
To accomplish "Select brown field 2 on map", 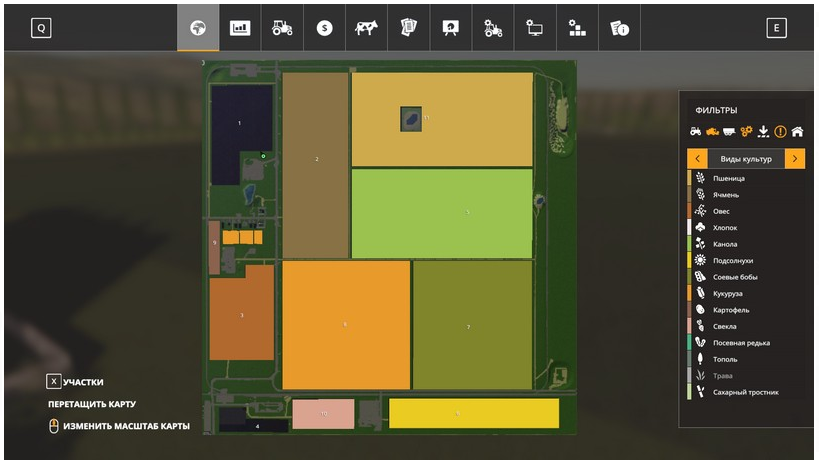I will tap(315, 165).
